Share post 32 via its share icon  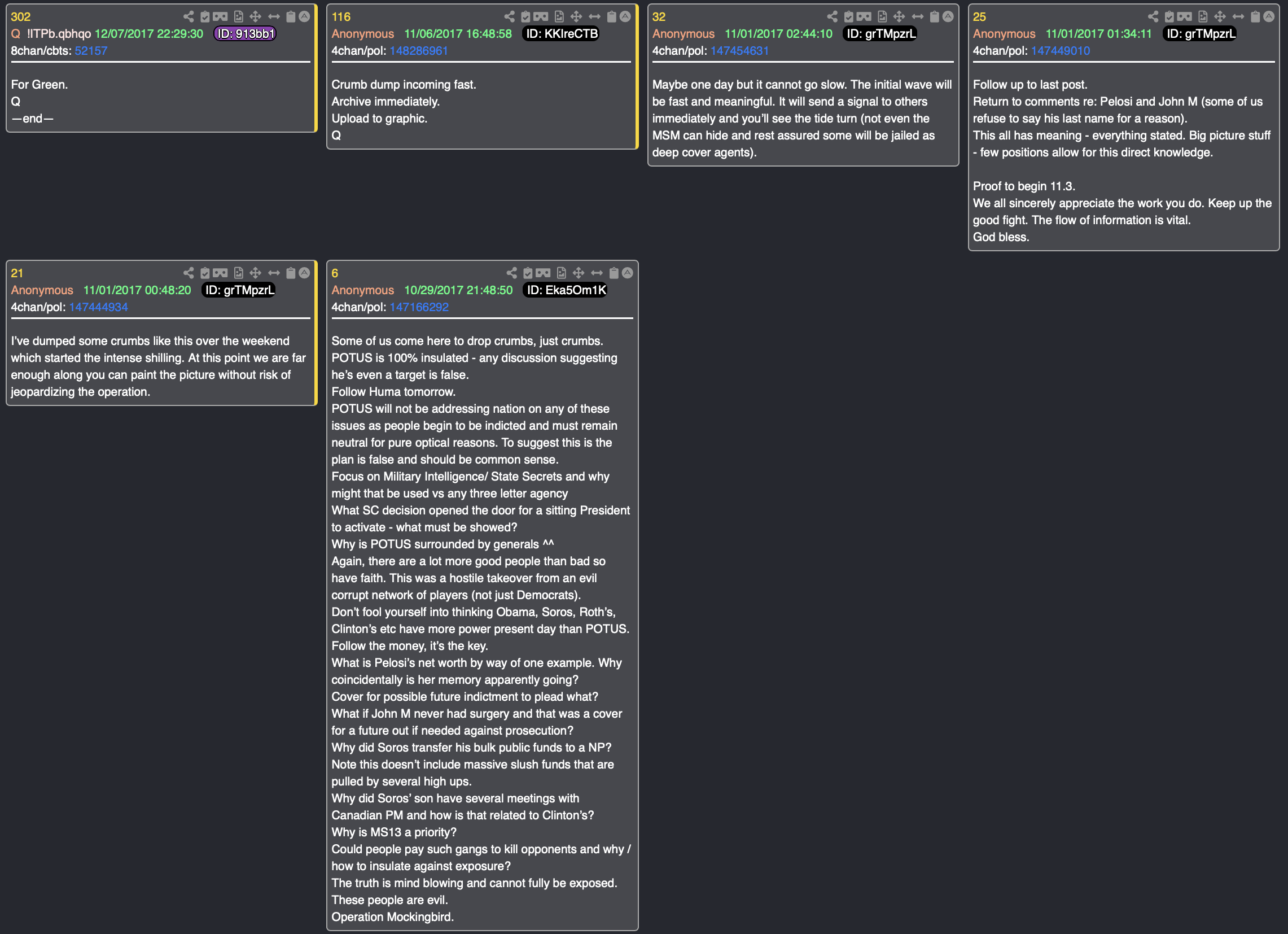[x=833, y=16]
